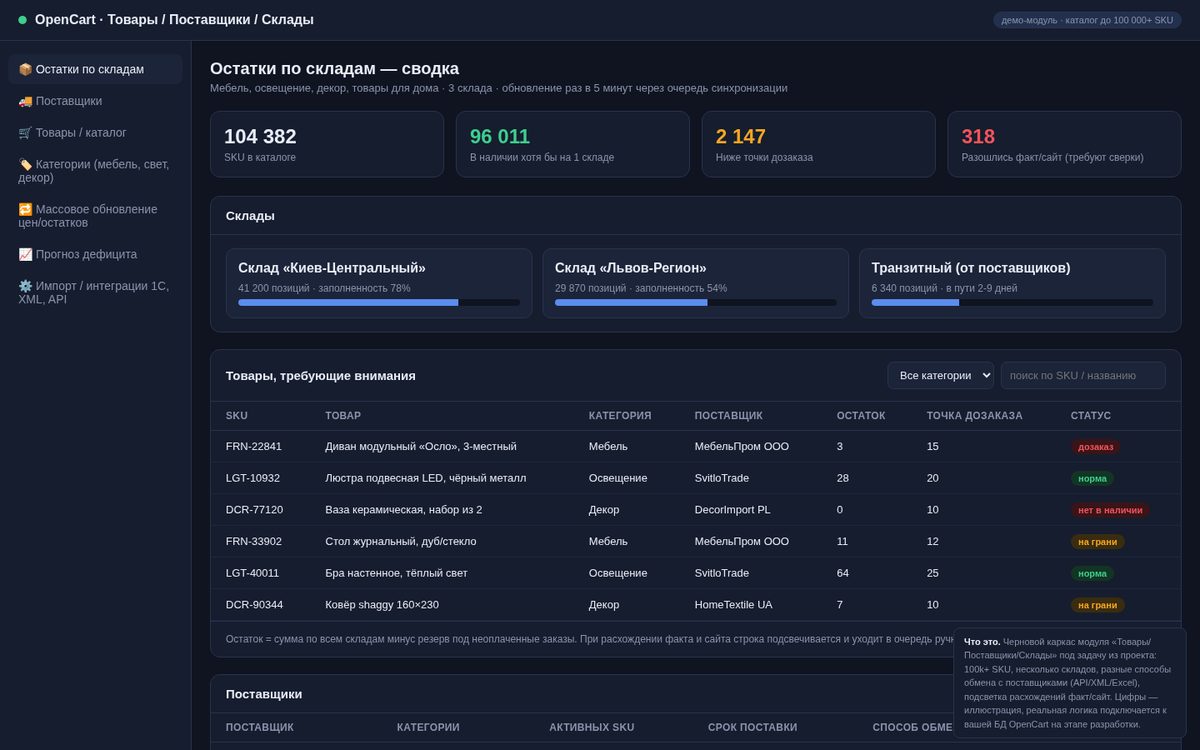This screenshot has height=750, width=1200.
Task: Click the Точка дозаказа column header
Action: coord(975,416)
